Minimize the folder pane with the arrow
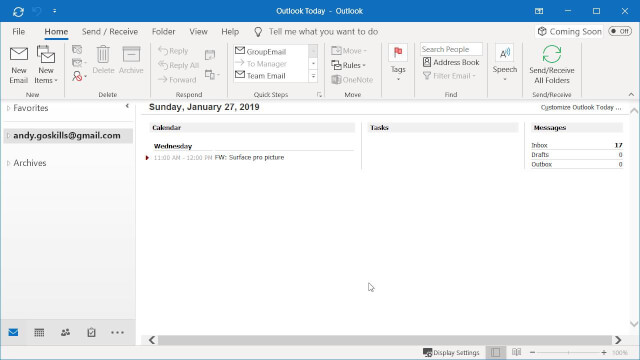 127,106
